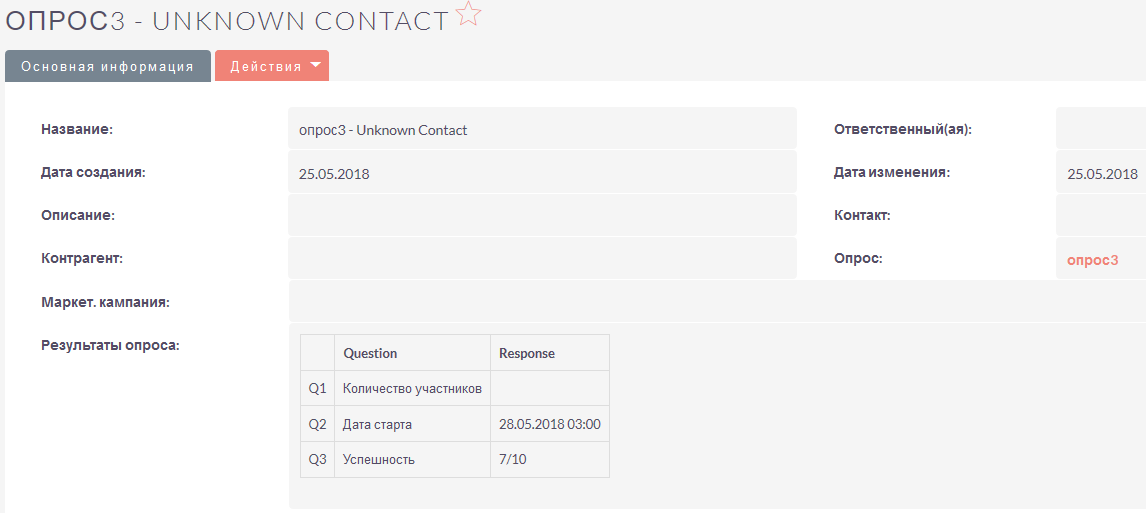Click the empty Контрагент field
The height and width of the screenshot is (513, 1146).
541,259
